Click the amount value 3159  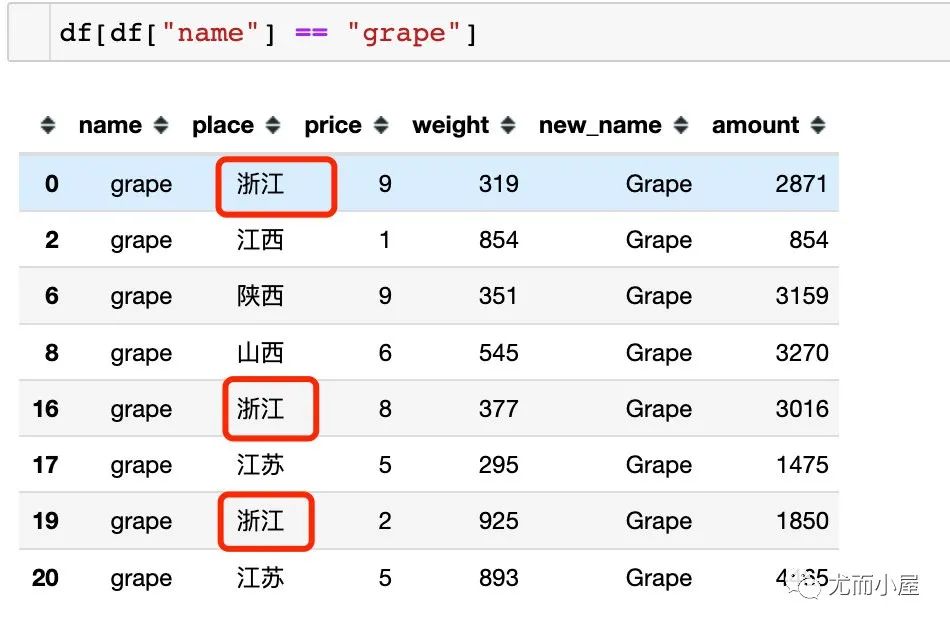coord(802,296)
